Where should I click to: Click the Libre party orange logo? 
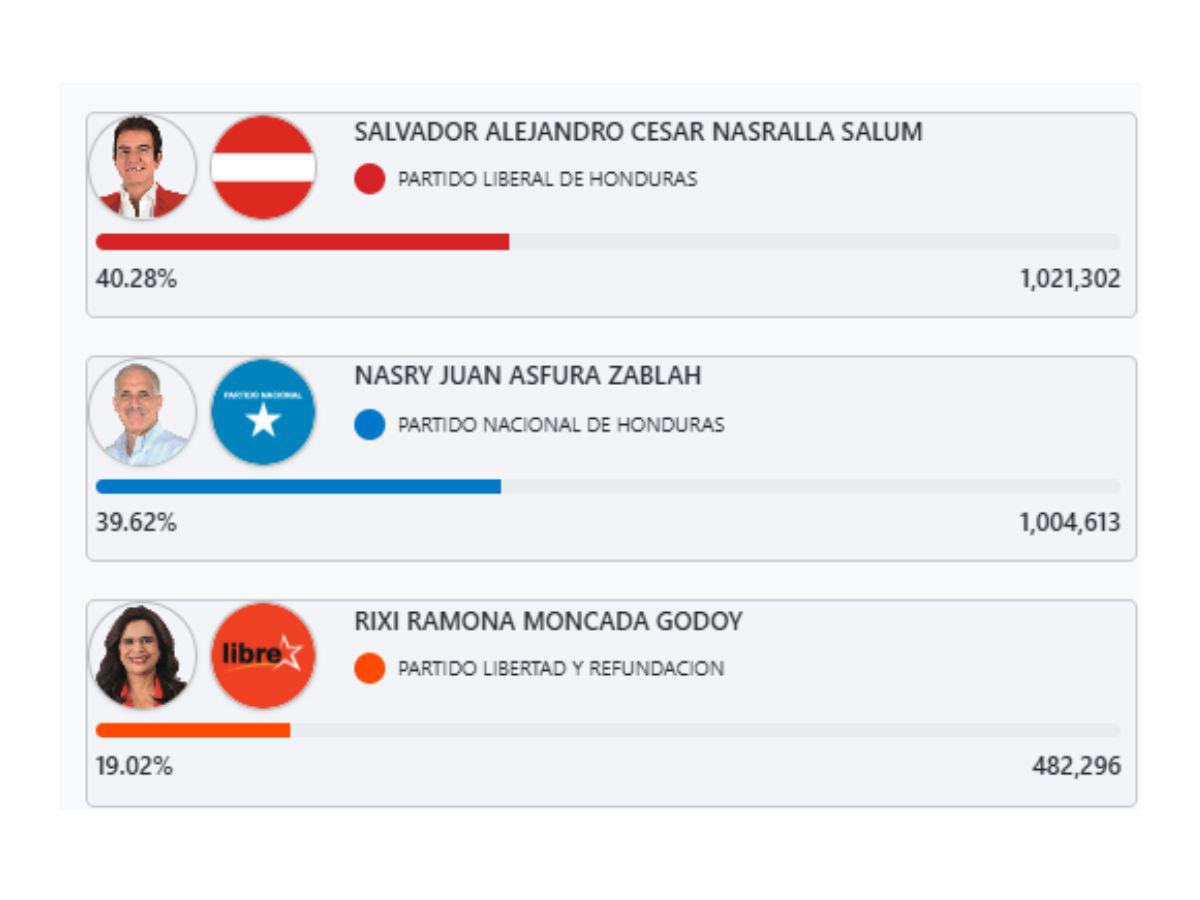pyautogui.click(x=263, y=655)
